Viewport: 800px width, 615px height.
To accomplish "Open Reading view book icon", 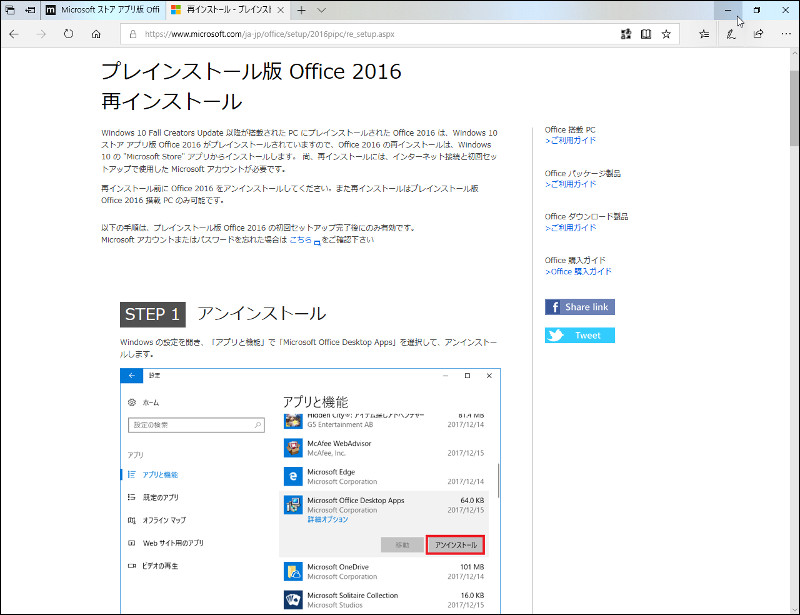I will 646,34.
